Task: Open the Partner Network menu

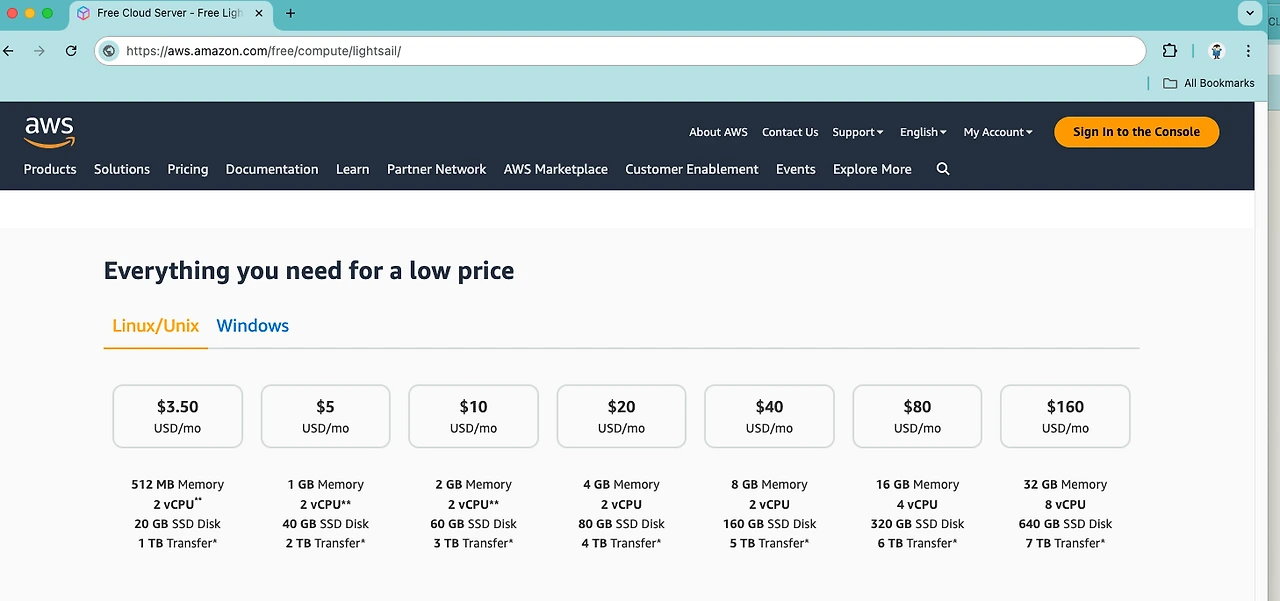Action: click(436, 169)
